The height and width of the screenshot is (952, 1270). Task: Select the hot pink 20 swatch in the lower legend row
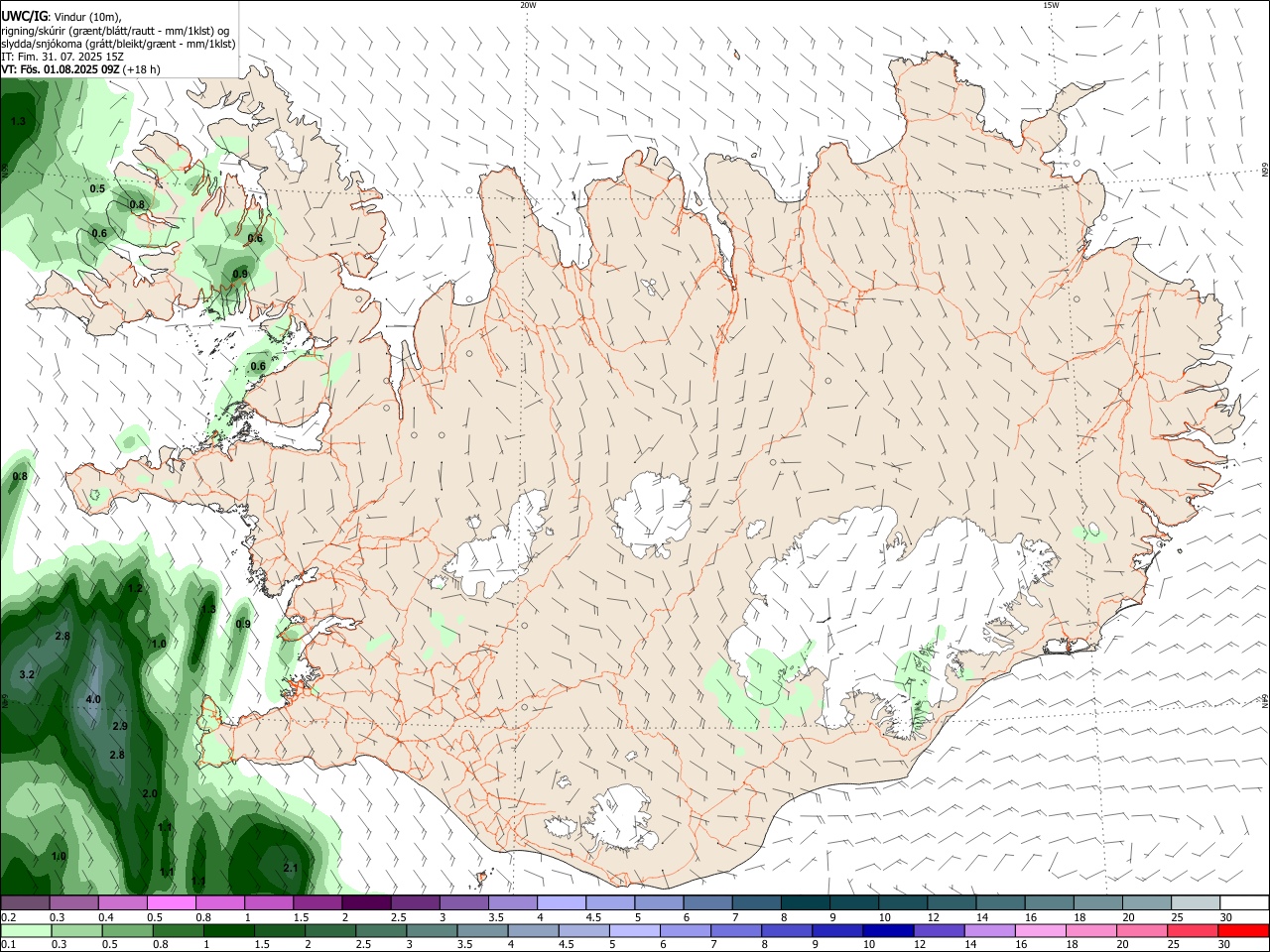pyautogui.click(x=1142, y=930)
